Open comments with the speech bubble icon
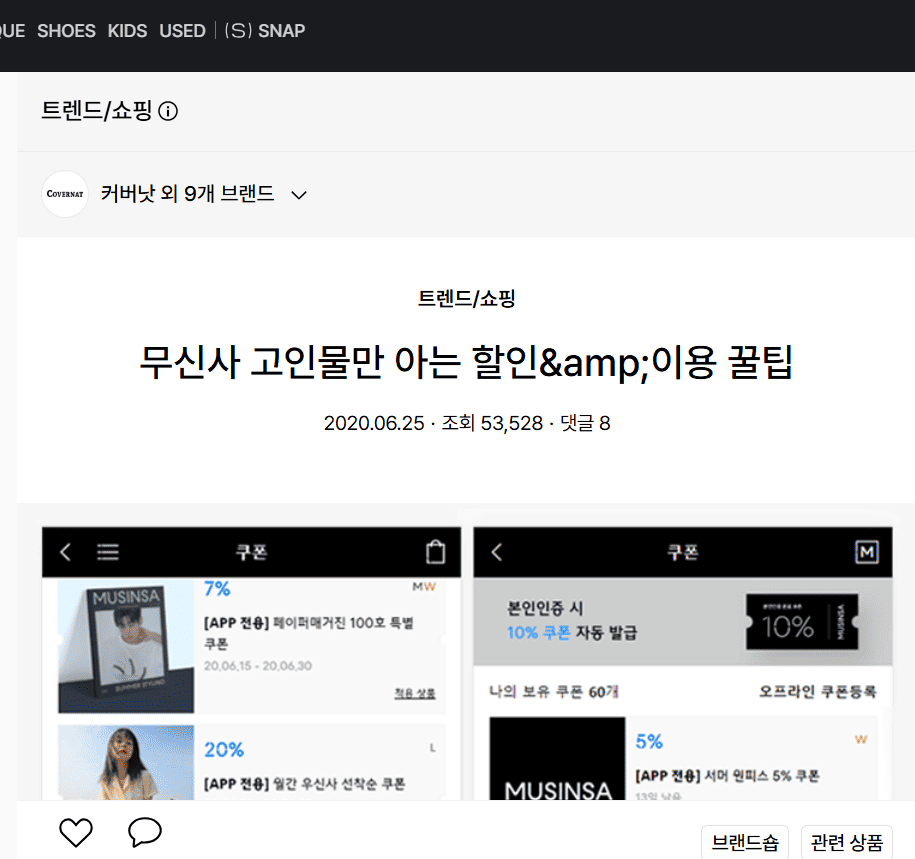Screen dimensions: 915x859 tap(145, 832)
